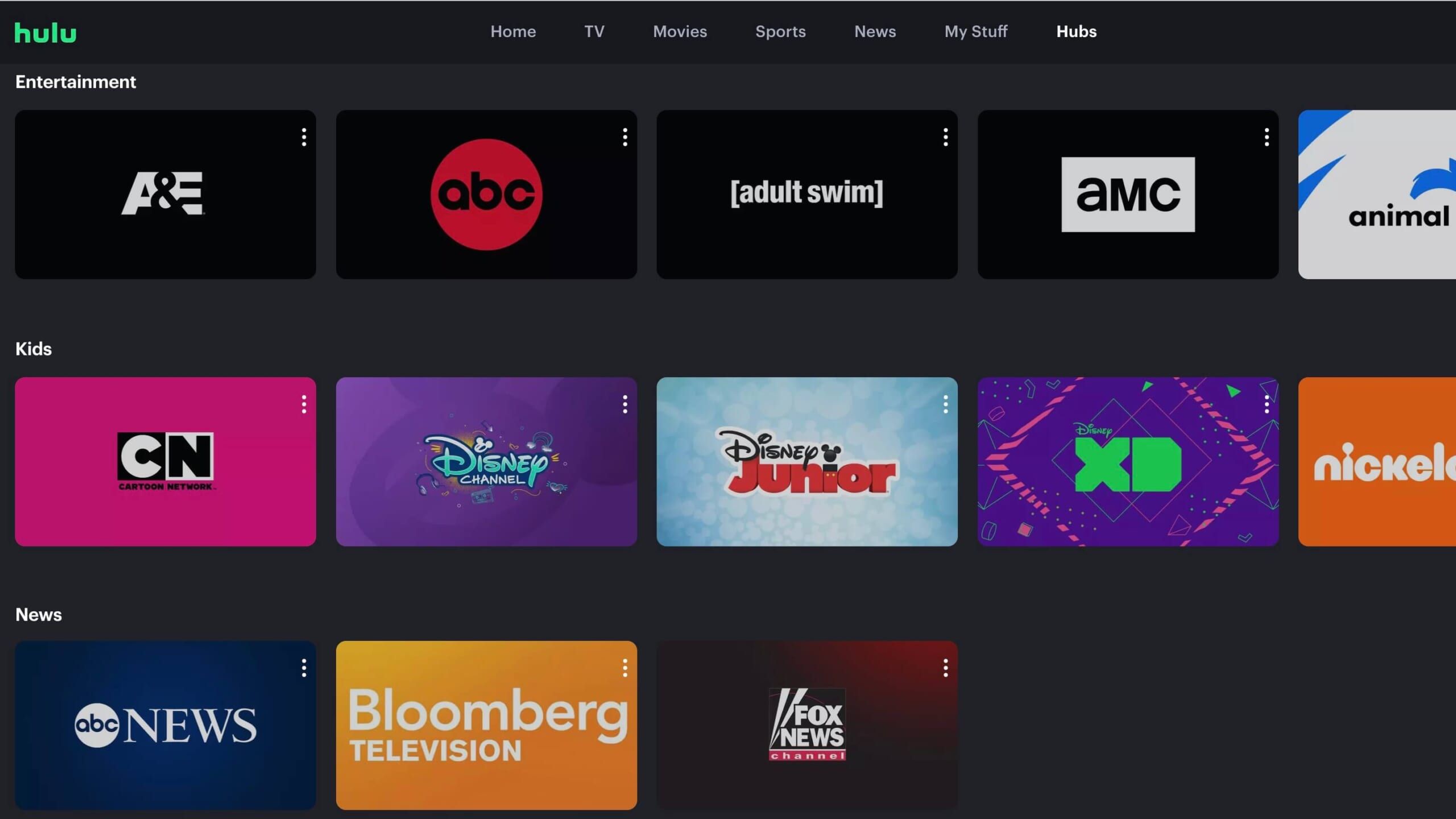Toggle more options for Cartoon Network
Viewport: 1456px width, 819px height.
pos(303,404)
